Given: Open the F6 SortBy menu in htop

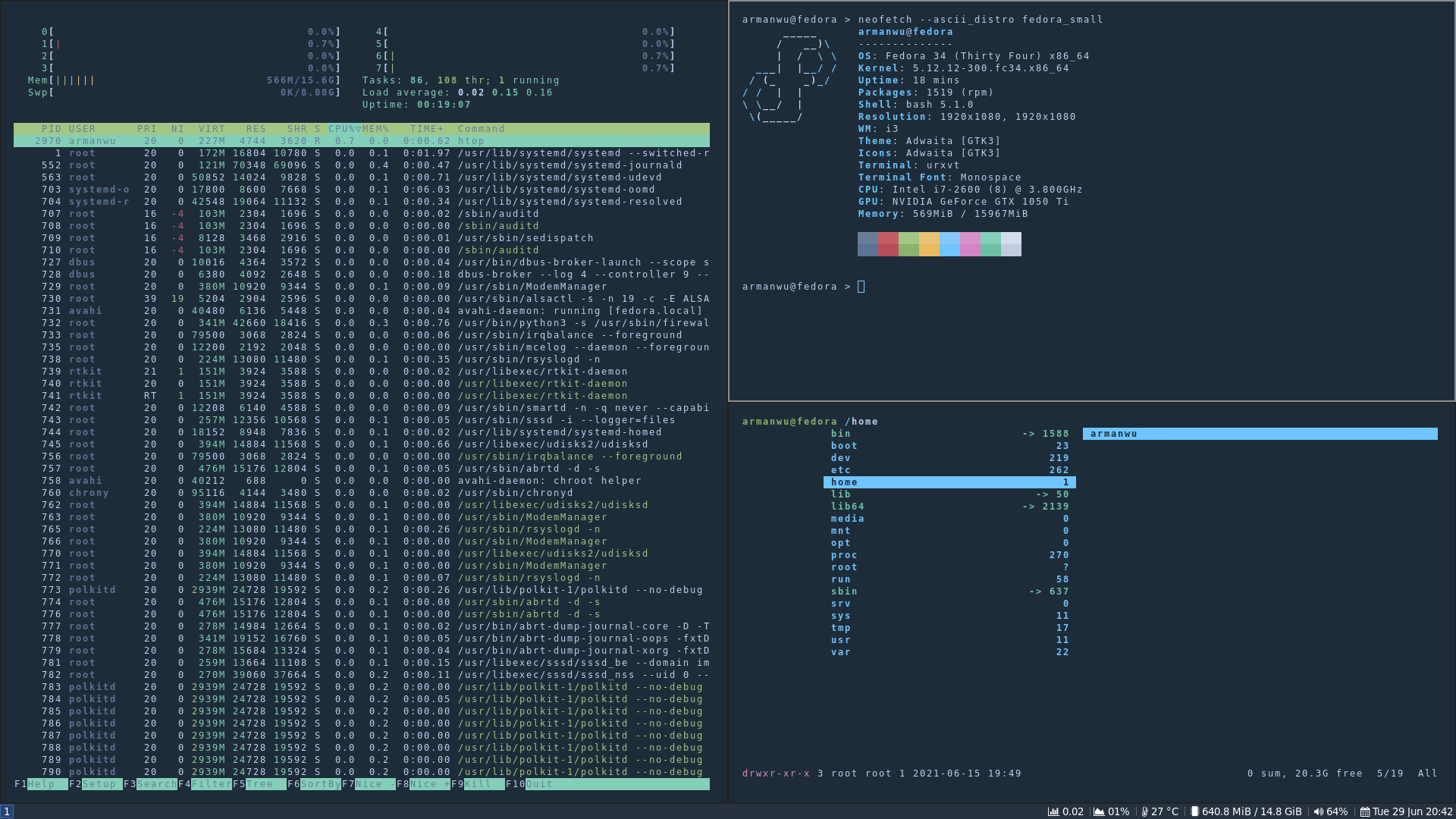Looking at the screenshot, I should [314, 784].
